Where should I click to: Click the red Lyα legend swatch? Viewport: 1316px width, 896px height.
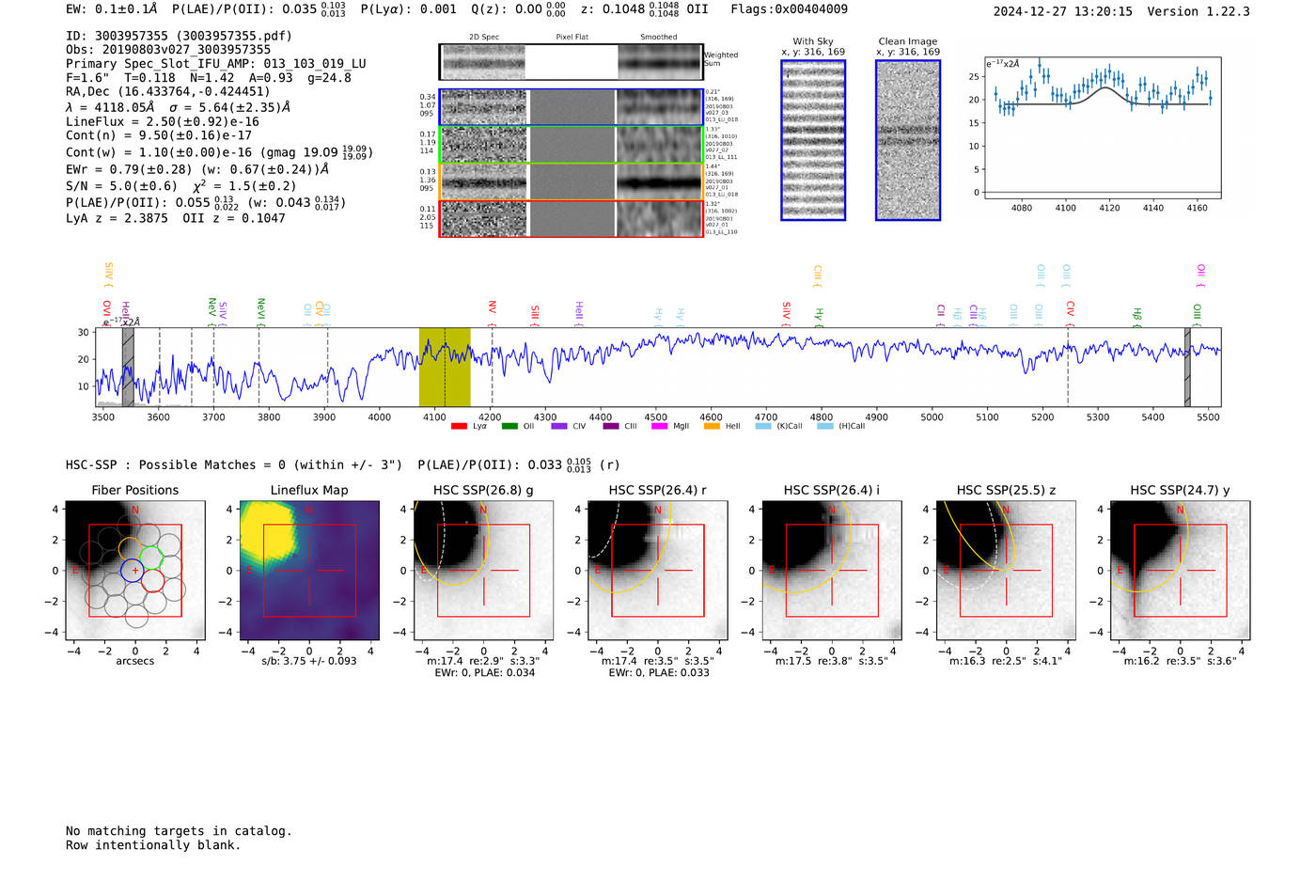coord(459,426)
